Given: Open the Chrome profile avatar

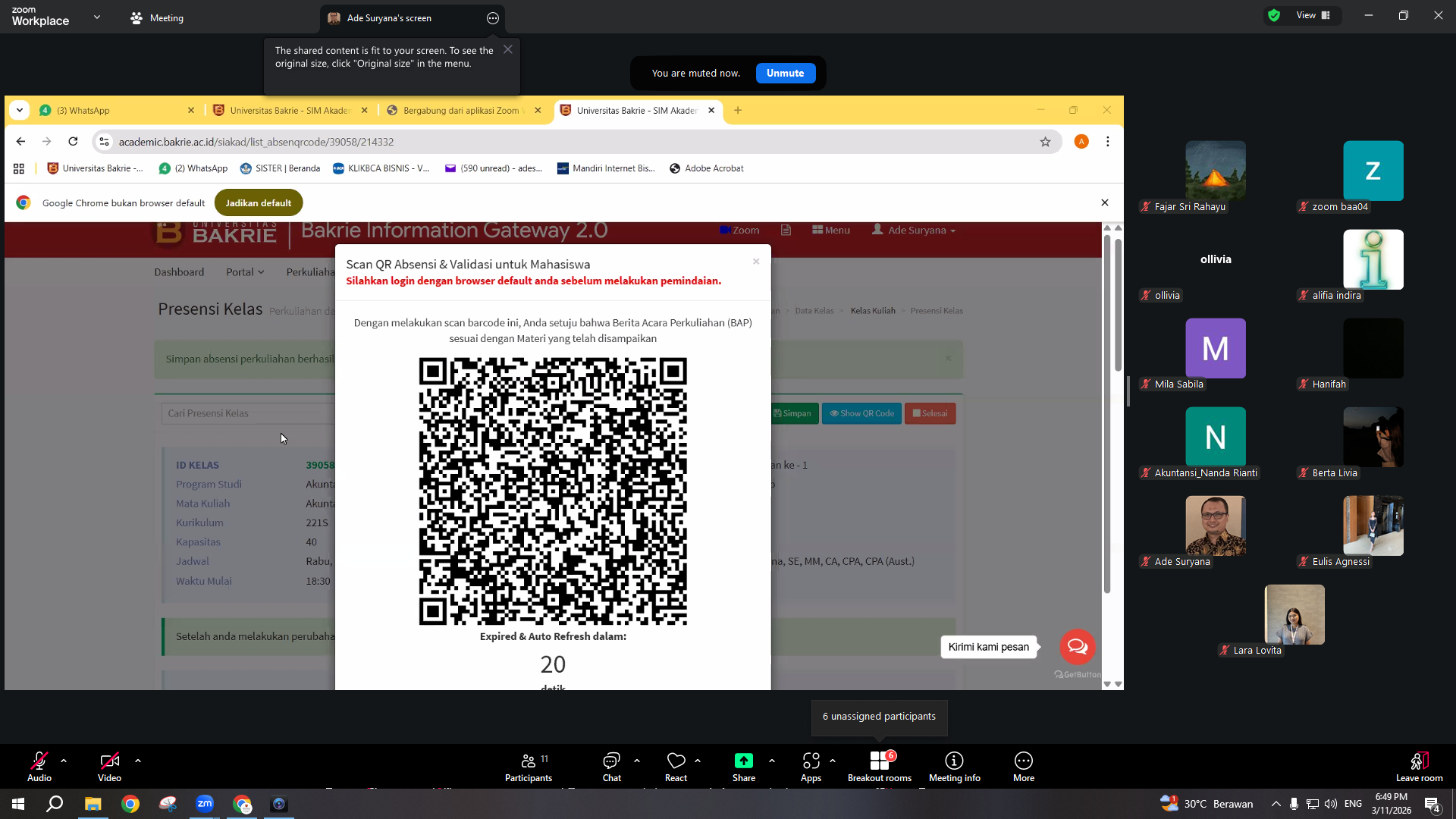Looking at the screenshot, I should point(1081,142).
